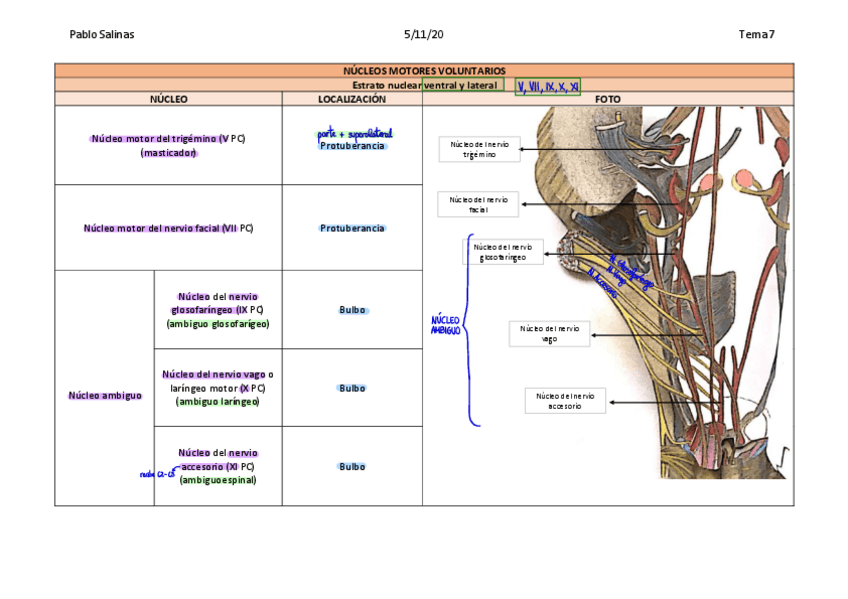Select the Núcleo ambiguo row header cell

(104, 395)
